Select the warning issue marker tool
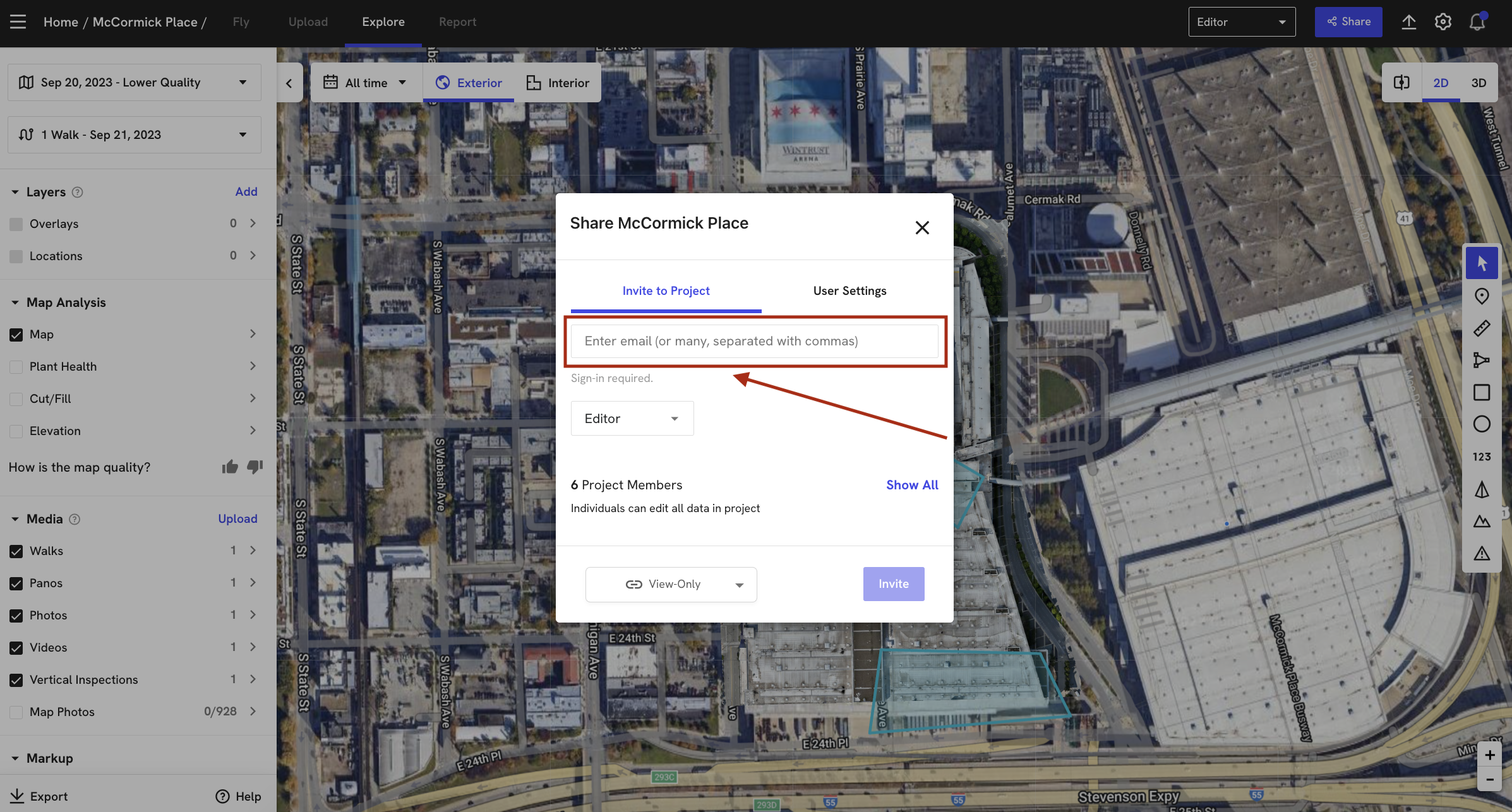Screen dimensions: 1512x812 click(x=1482, y=554)
